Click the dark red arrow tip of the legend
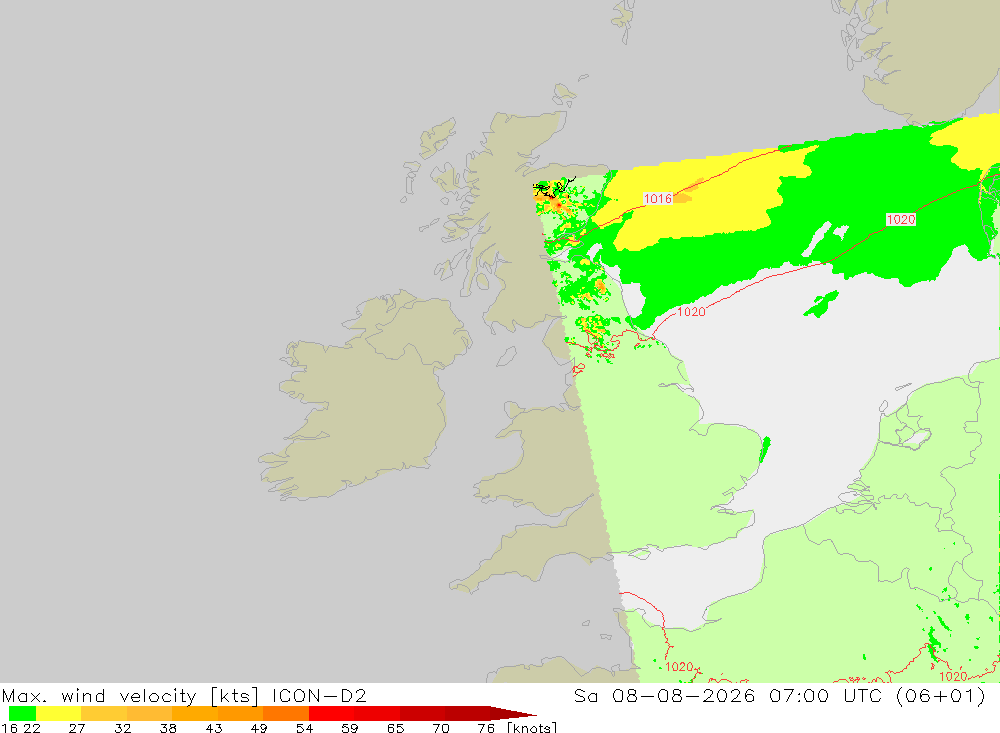Viewport: 1000px width, 733px height. coord(514,713)
